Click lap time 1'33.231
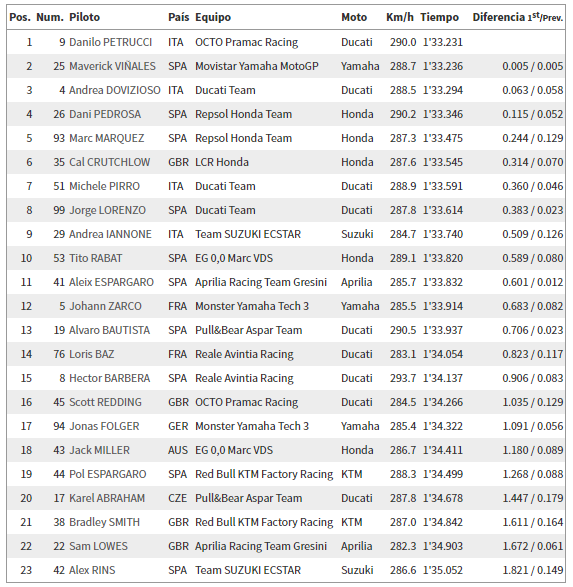This screenshot has height=587, width=573. pos(443,42)
